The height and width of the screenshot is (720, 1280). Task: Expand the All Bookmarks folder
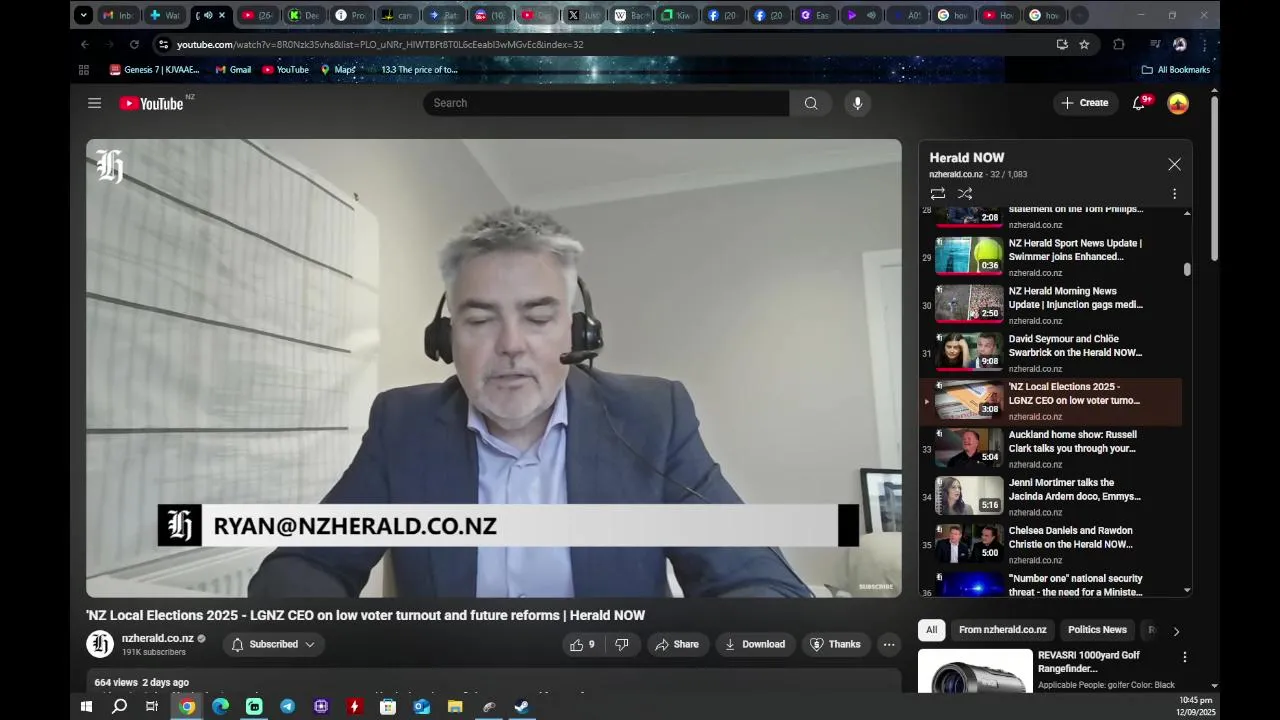tap(1175, 70)
